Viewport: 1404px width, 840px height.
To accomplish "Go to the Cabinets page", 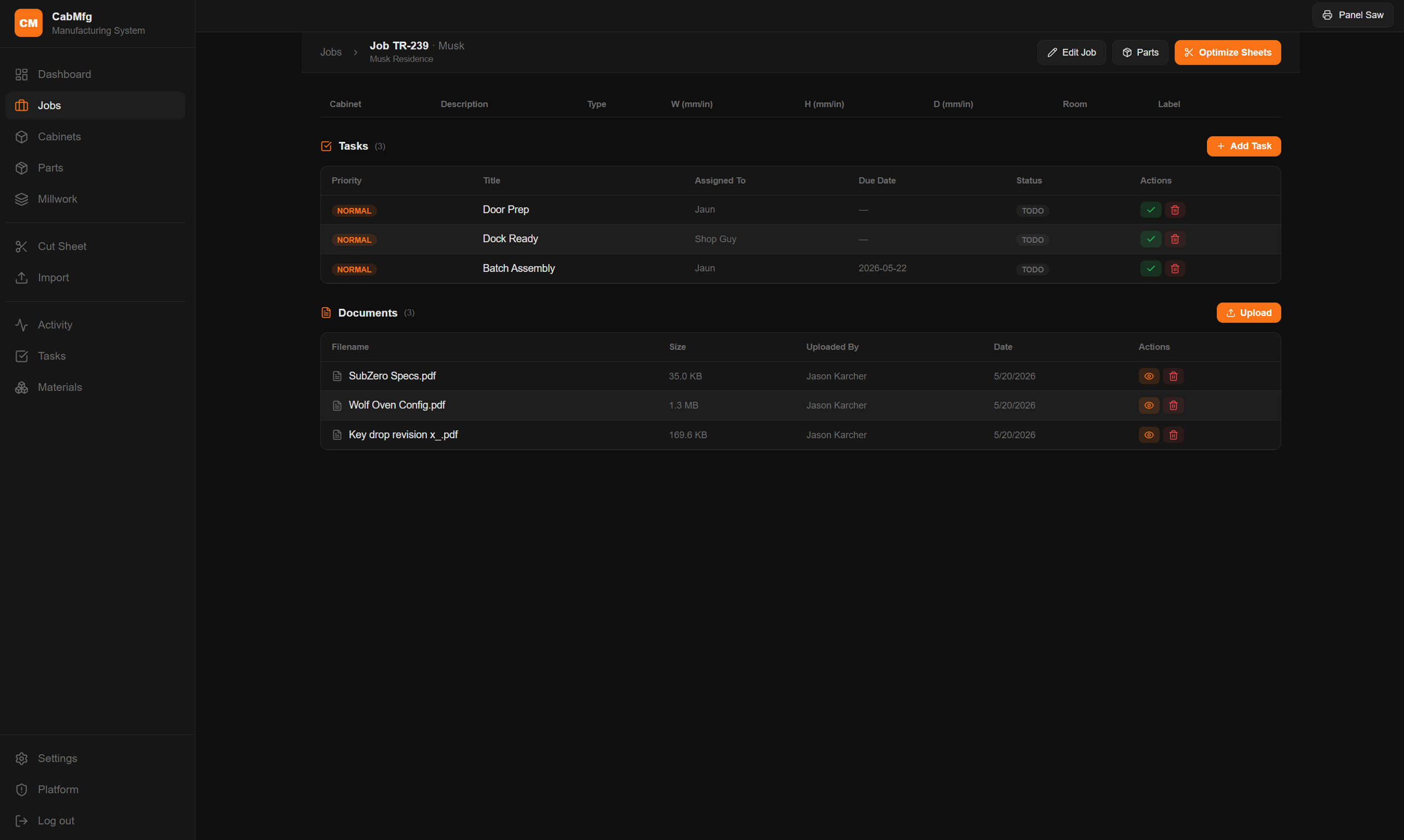I will [95, 136].
